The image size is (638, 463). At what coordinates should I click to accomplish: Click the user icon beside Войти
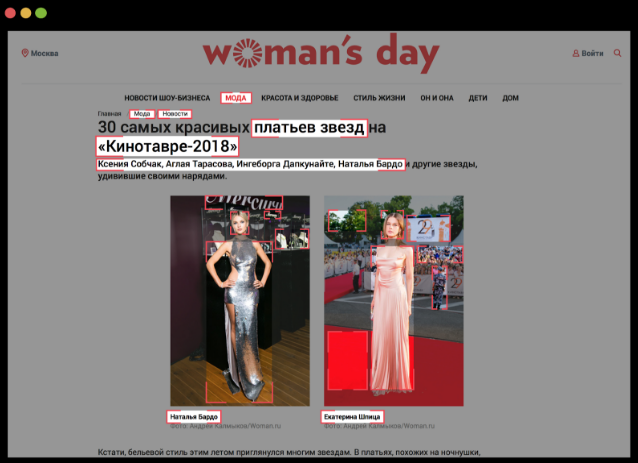pyautogui.click(x=575, y=53)
